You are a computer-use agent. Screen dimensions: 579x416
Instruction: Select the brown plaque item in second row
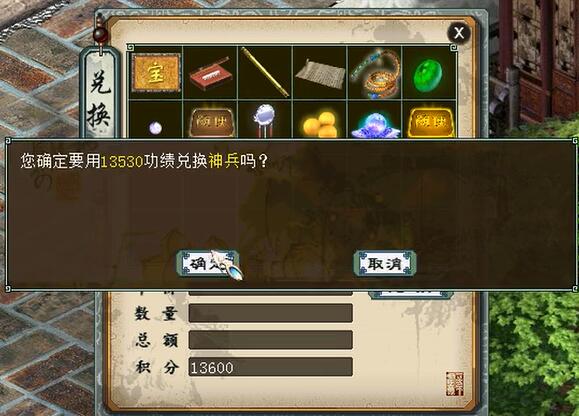click(210, 120)
